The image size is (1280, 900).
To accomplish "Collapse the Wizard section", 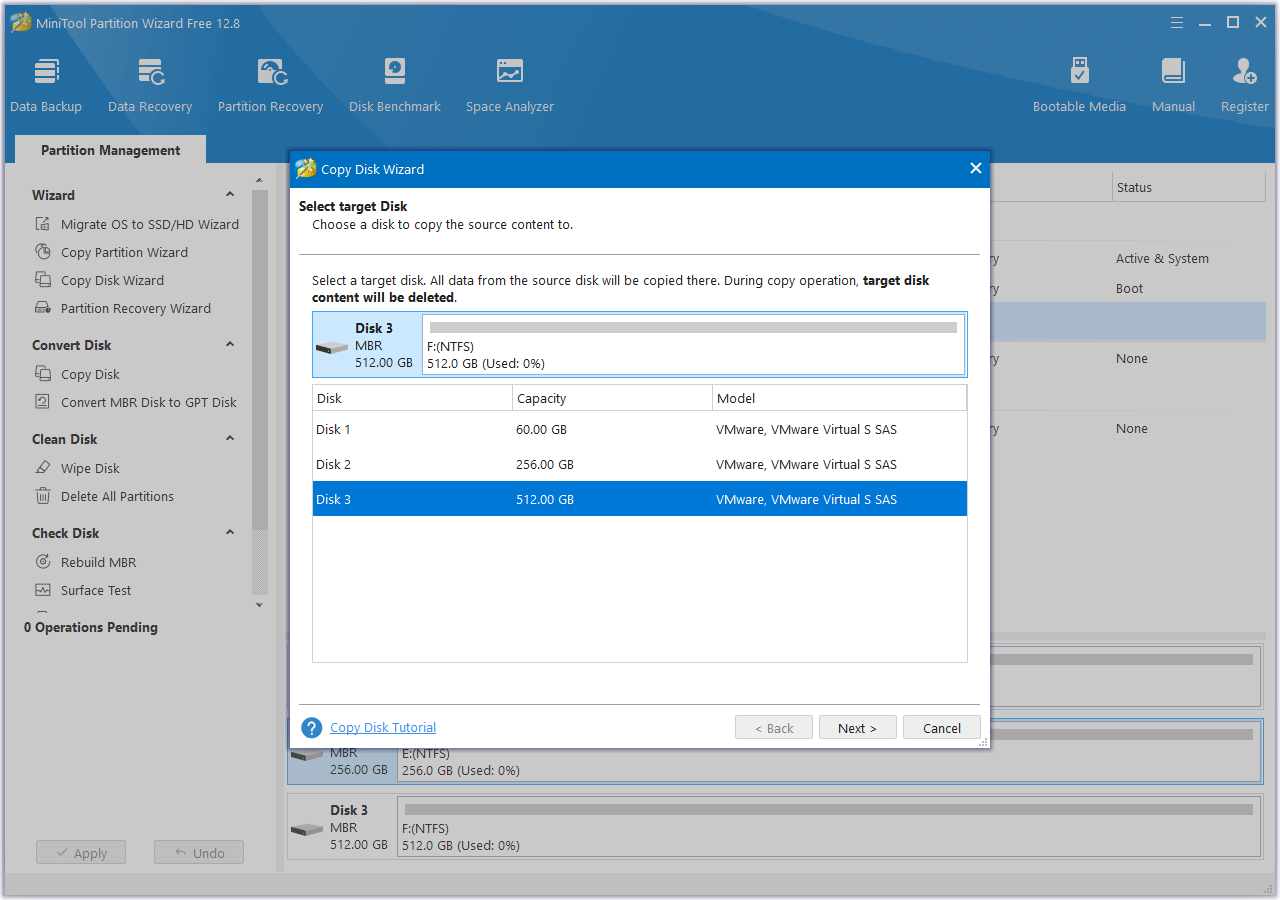I will tap(230, 195).
